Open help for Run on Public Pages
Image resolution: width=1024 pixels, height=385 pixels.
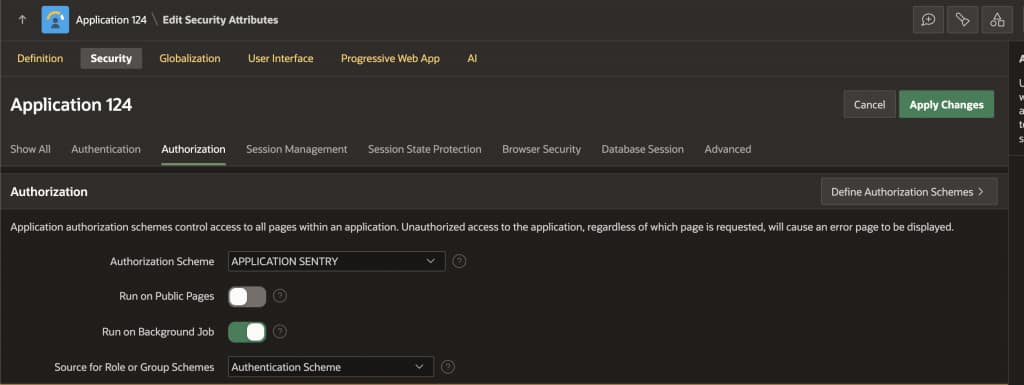(280, 296)
